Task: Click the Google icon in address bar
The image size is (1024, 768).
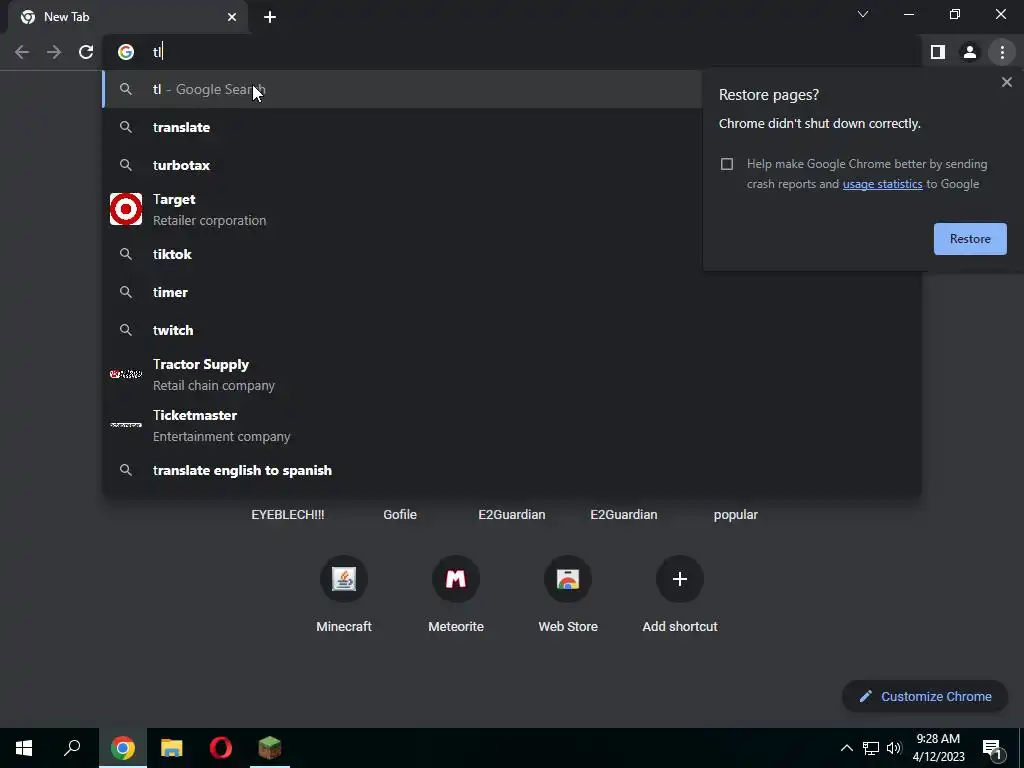Action: (x=126, y=52)
